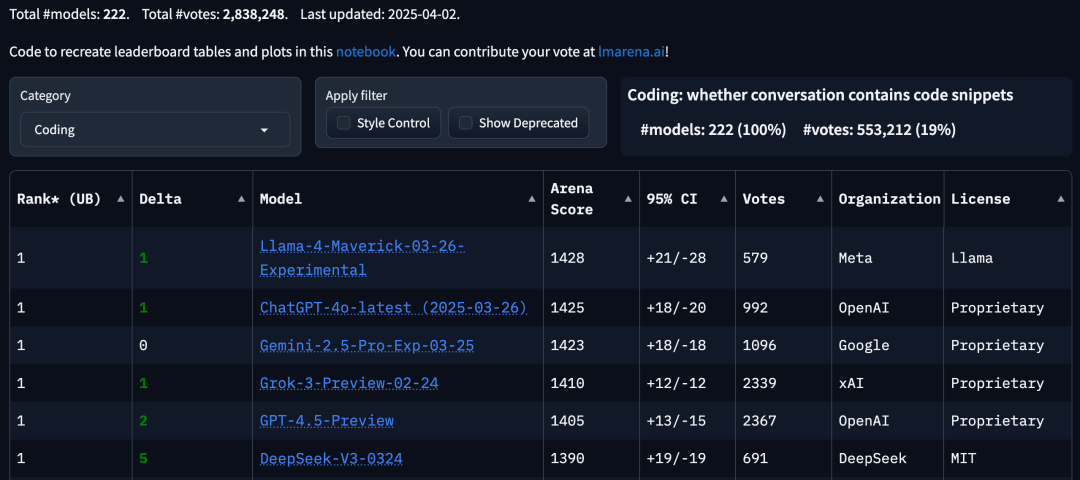Click the DeepSeek organization cell
Image resolution: width=1080 pixels, height=480 pixels.
(887, 459)
